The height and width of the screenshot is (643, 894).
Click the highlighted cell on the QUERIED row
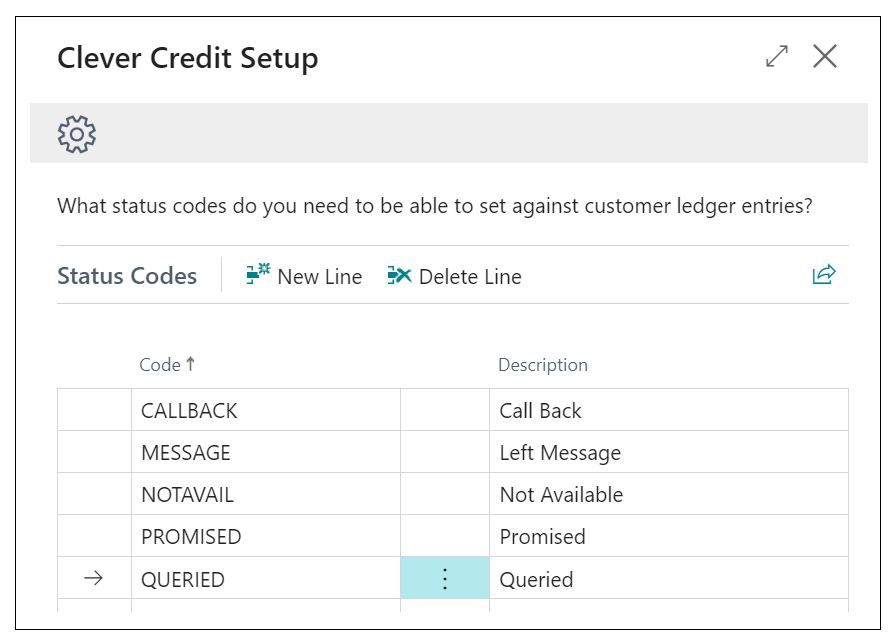click(445, 578)
